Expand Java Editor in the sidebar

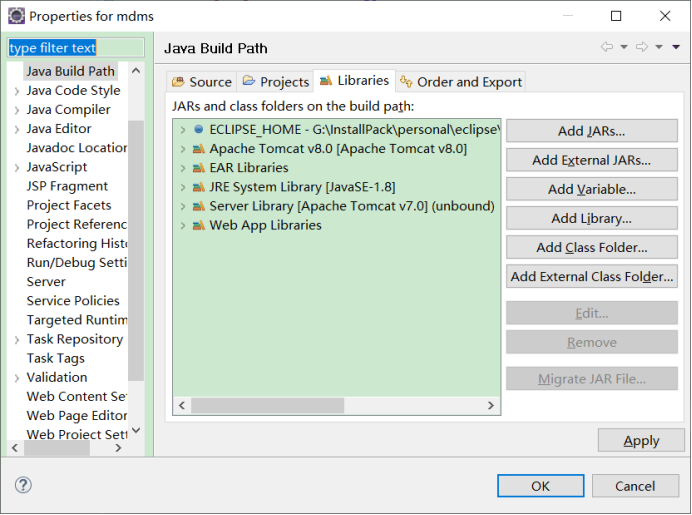pos(17,129)
